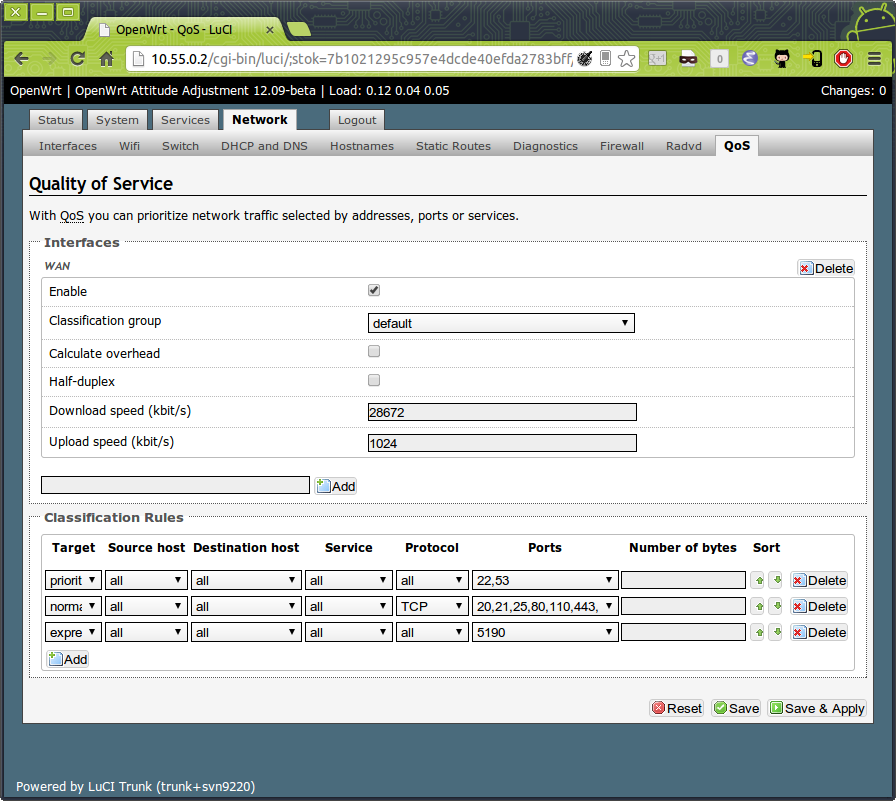
Task: Untick the WAN Enable checkbox
Action: pyautogui.click(x=374, y=290)
